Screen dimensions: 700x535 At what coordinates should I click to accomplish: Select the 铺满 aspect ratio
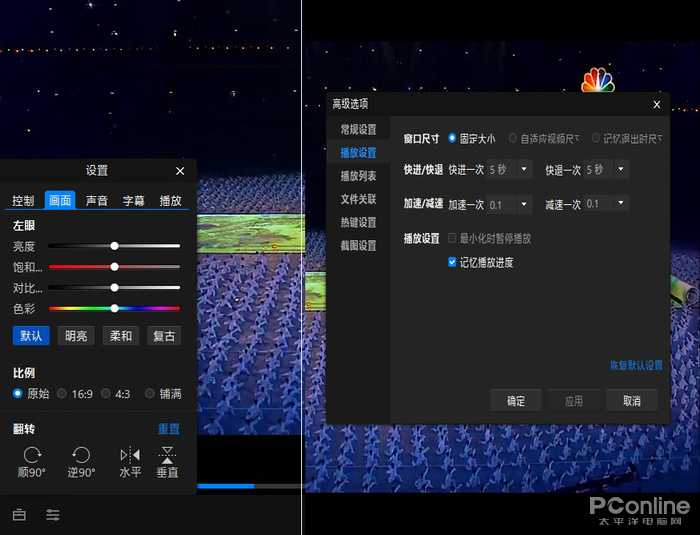(x=163, y=394)
